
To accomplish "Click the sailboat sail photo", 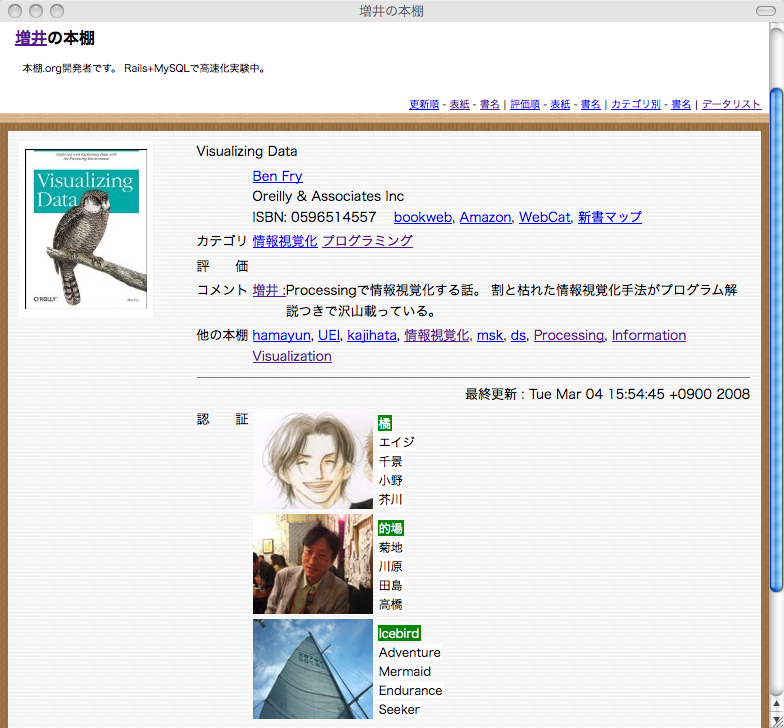I will [x=313, y=669].
